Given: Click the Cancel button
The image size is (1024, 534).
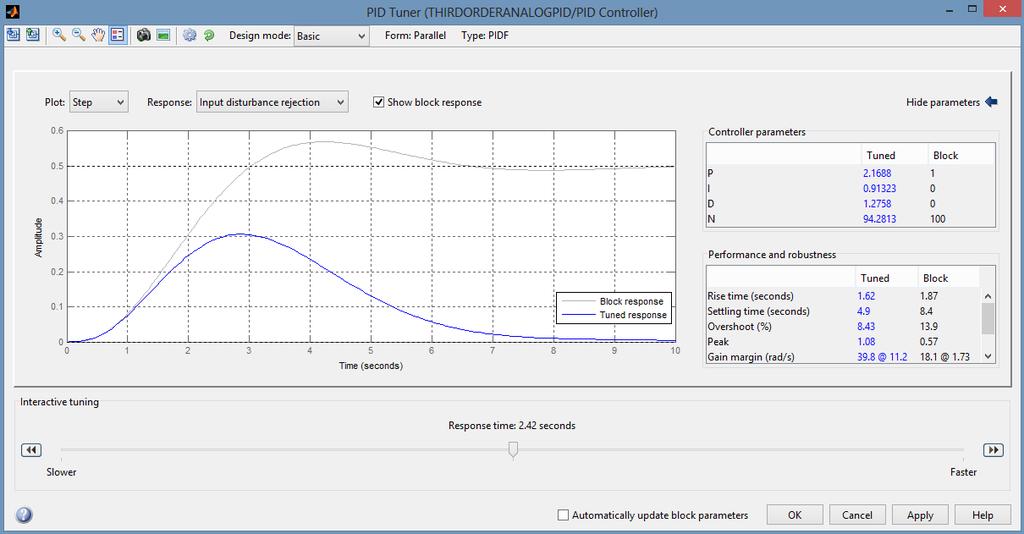Looking at the screenshot, I should click(857, 515).
